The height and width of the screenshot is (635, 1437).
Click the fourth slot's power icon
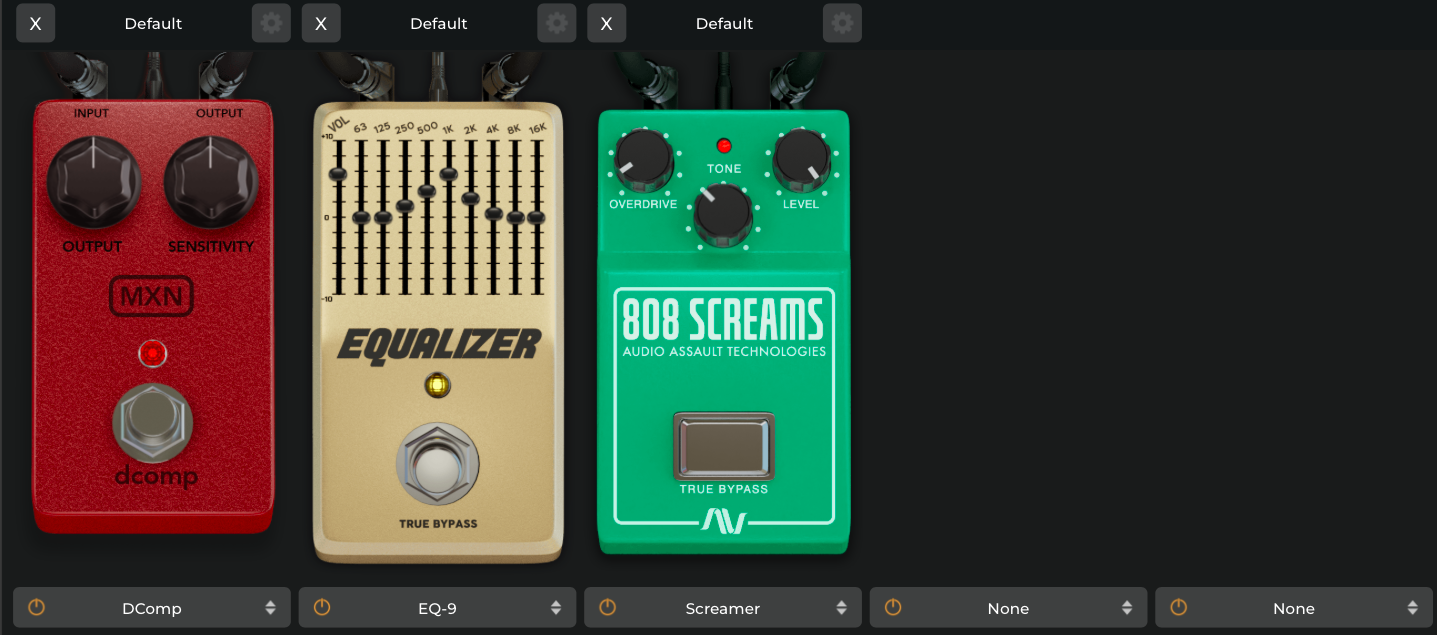(x=893, y=608)
